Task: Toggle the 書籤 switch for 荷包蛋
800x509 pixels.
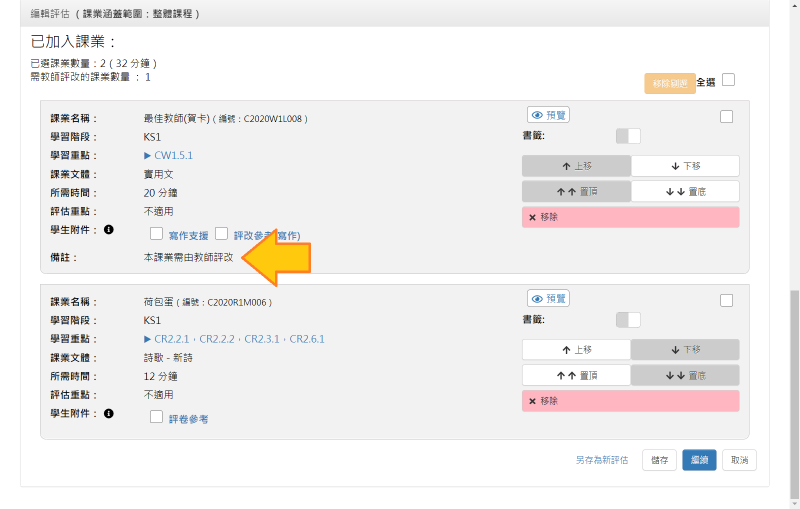Action: tap(628, 319)
